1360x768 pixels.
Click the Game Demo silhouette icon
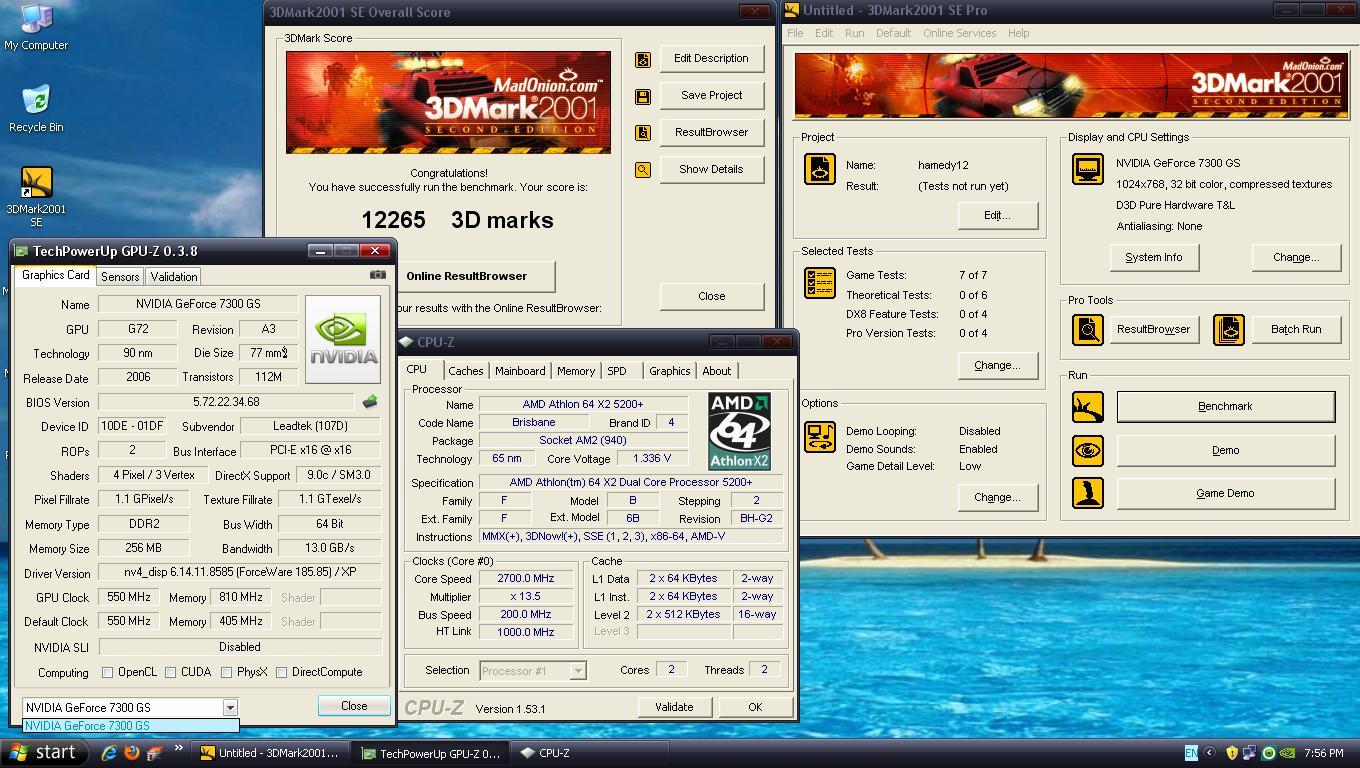point(1087,493)
